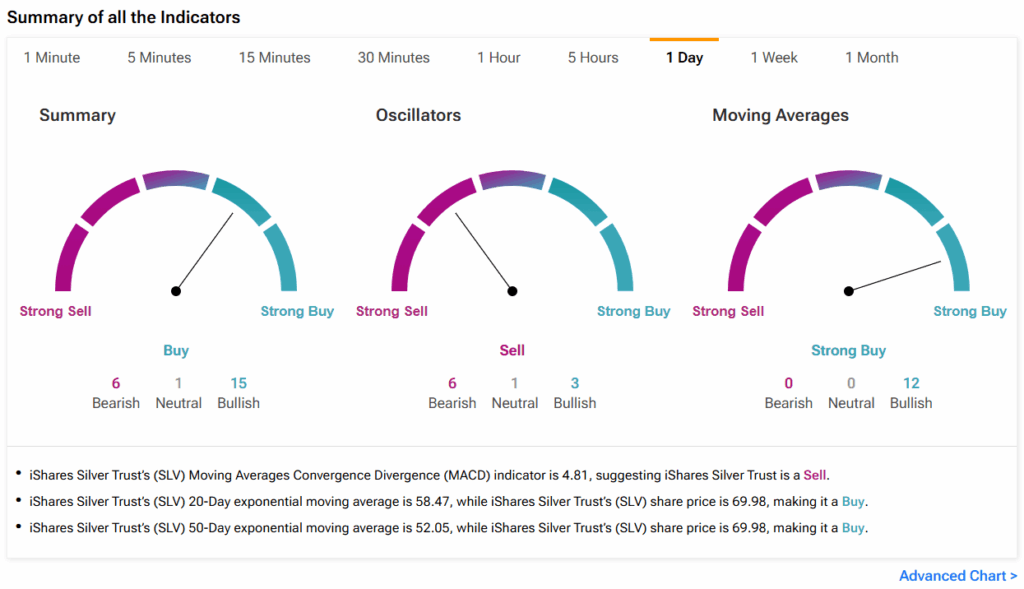Viewport: 1024px width, 589px height.
Task: Click the Oscillators section heading
Action: 418,115
